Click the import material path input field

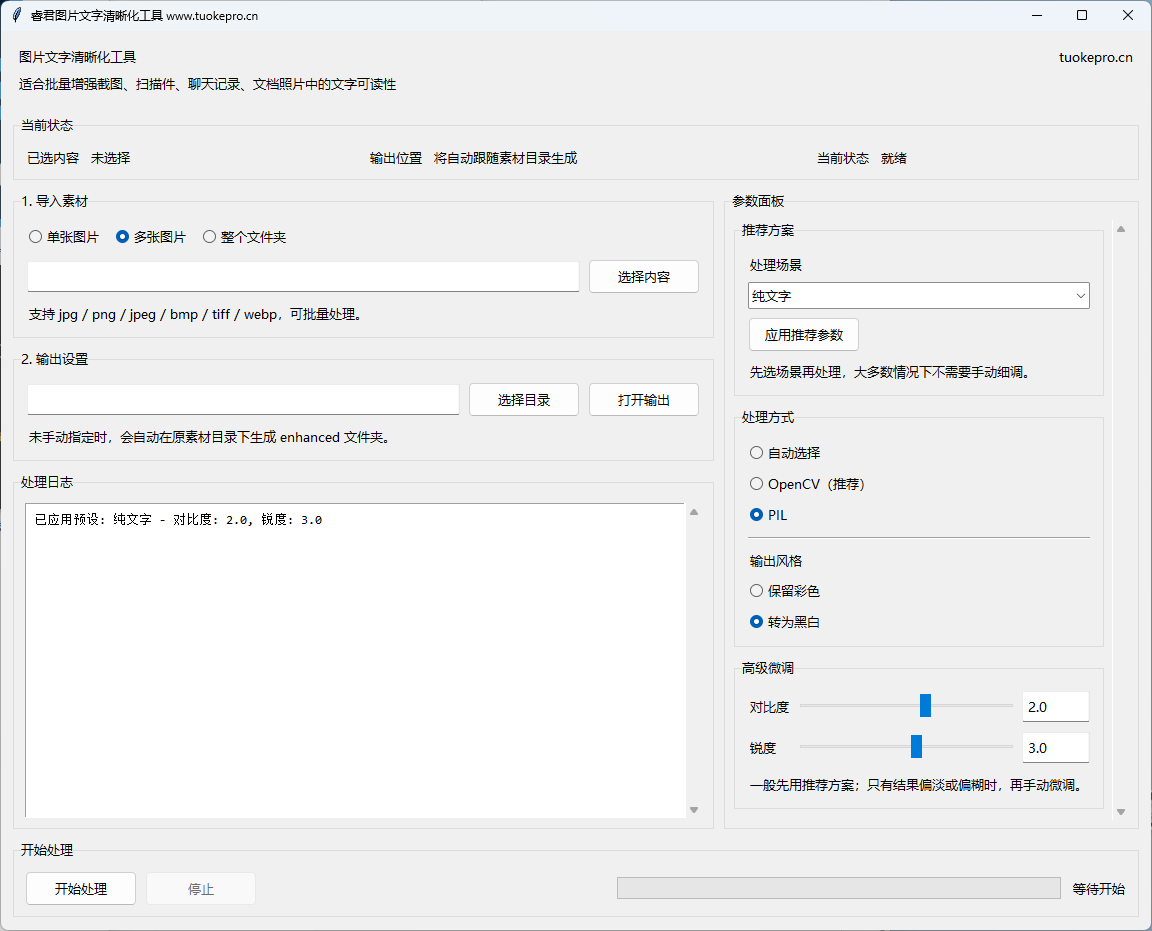point(303,276)
